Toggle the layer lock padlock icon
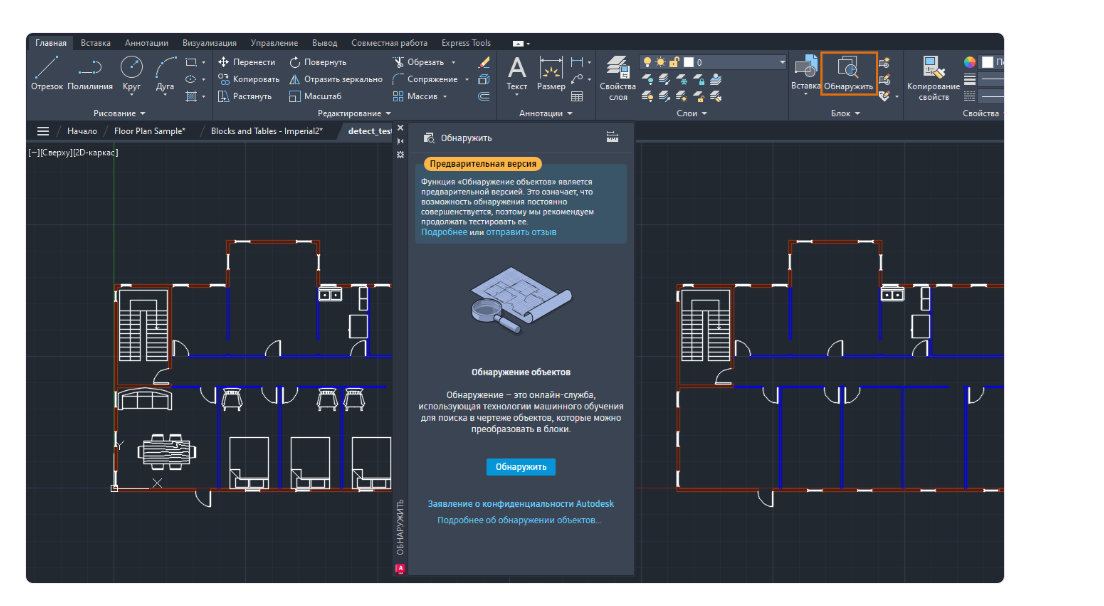This screenshot has height=606, width=1104. (674, 62)
